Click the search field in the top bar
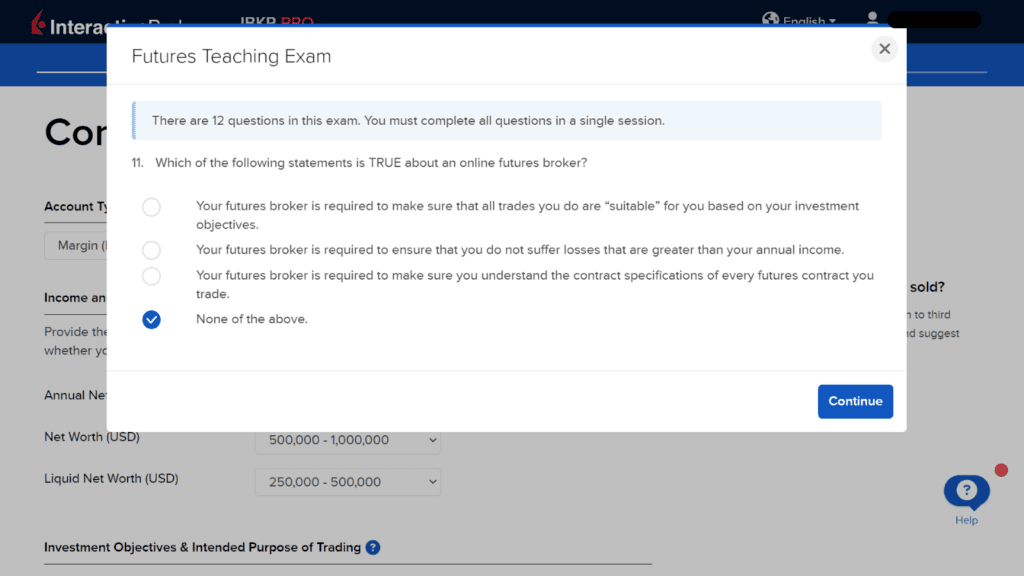The width and height of the screenshot is (1024, 576). (x=935, y=19)
